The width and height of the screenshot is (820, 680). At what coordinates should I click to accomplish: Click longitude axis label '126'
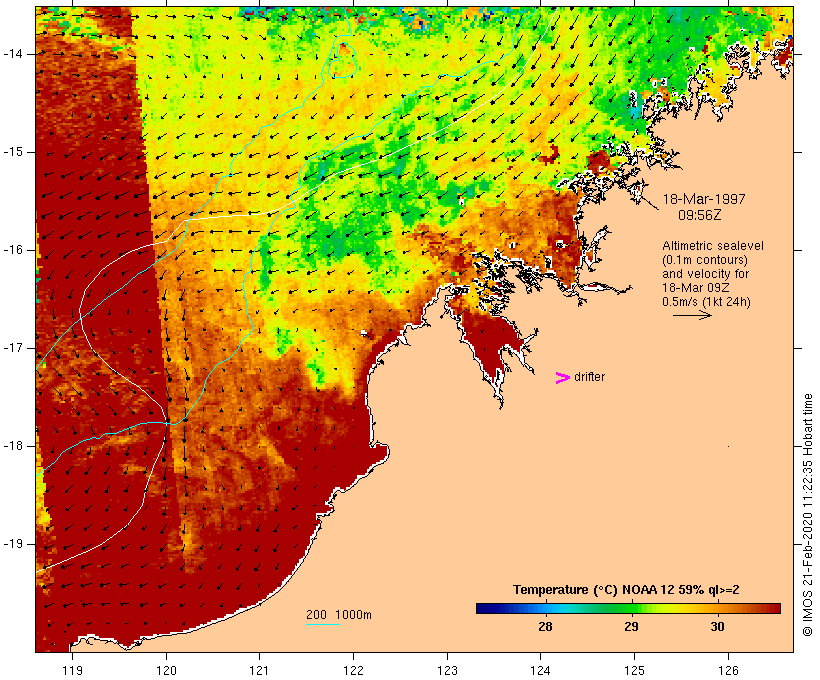[x=728, y=670]
